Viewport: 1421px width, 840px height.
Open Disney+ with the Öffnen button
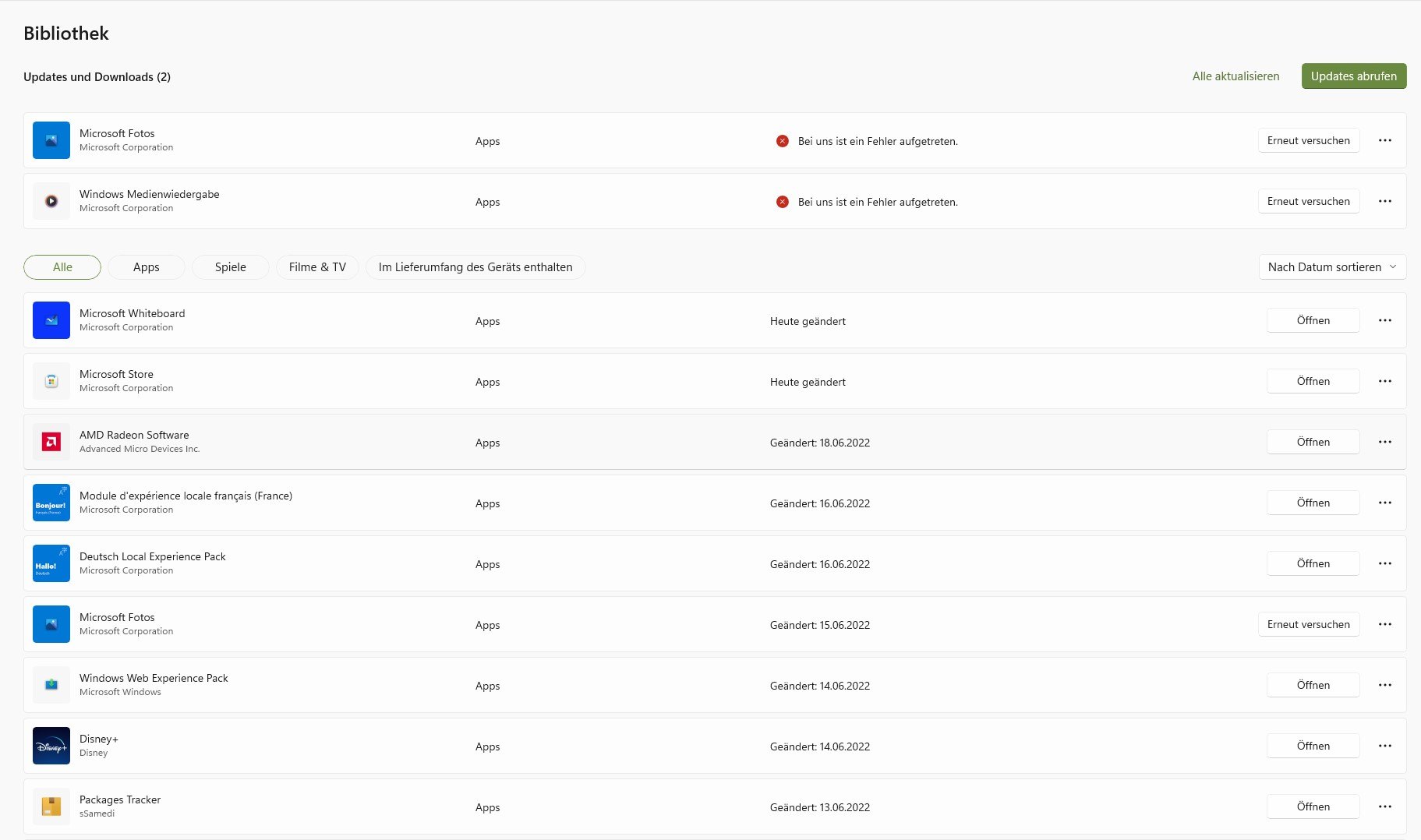1313,746
